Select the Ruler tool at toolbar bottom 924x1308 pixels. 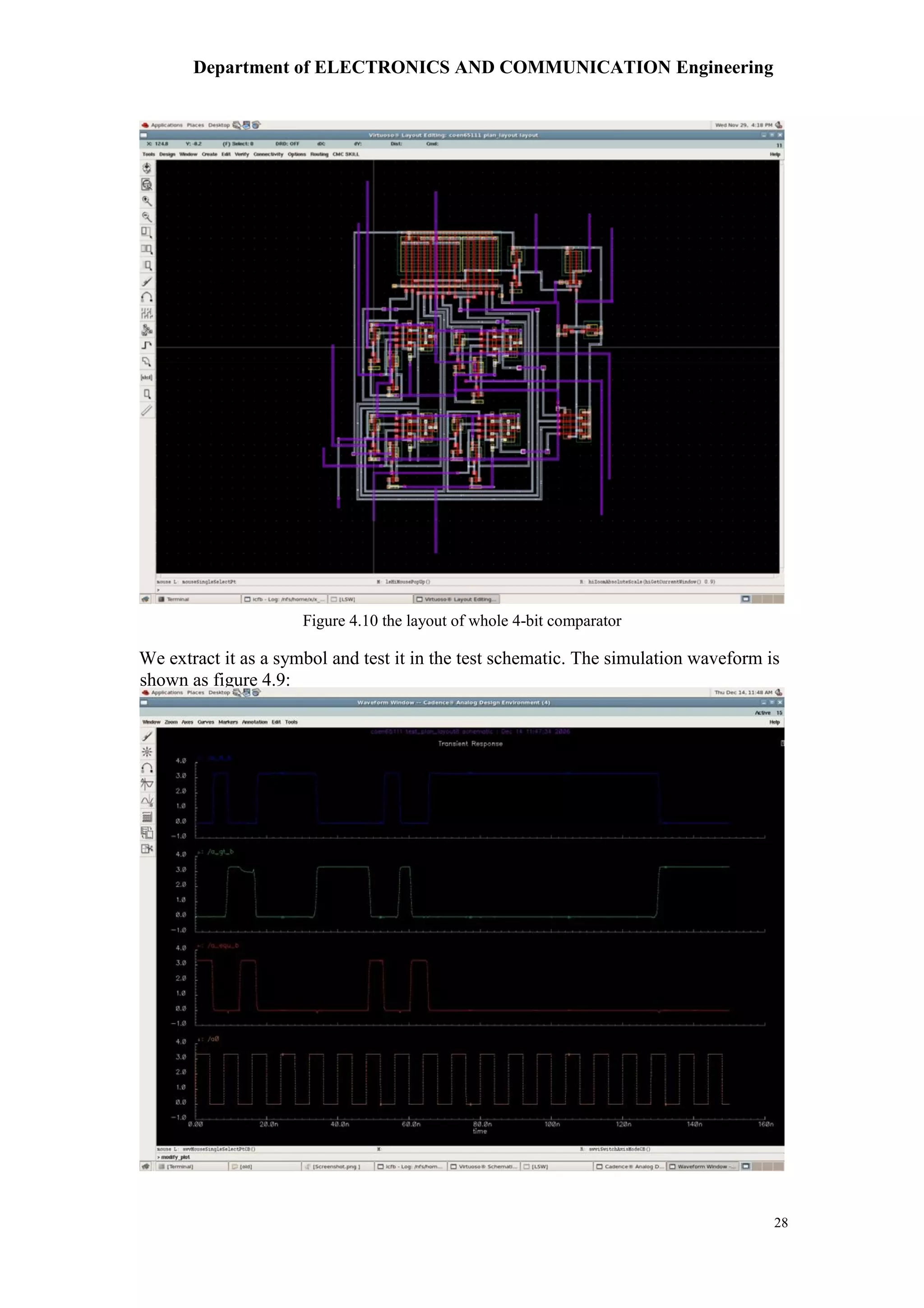147,410
